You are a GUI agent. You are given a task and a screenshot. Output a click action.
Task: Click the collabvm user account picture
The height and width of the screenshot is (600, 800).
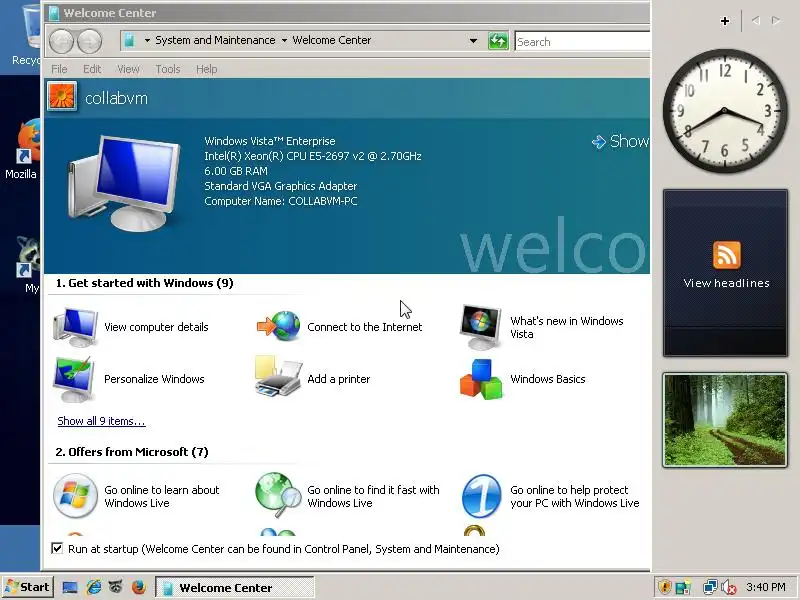[x=62, y=96]
